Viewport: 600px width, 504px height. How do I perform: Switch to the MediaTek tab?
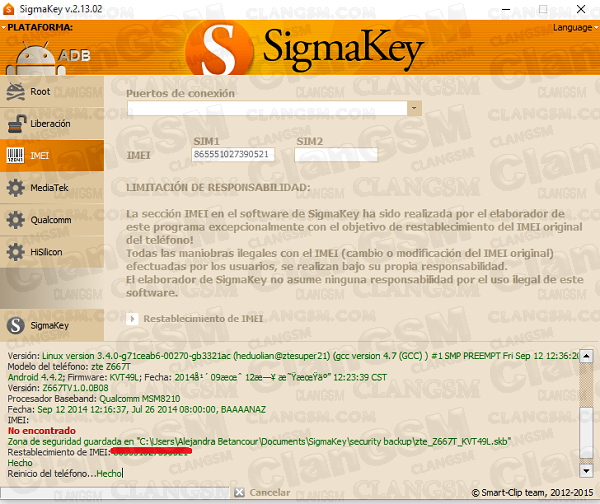pos(52,188)
